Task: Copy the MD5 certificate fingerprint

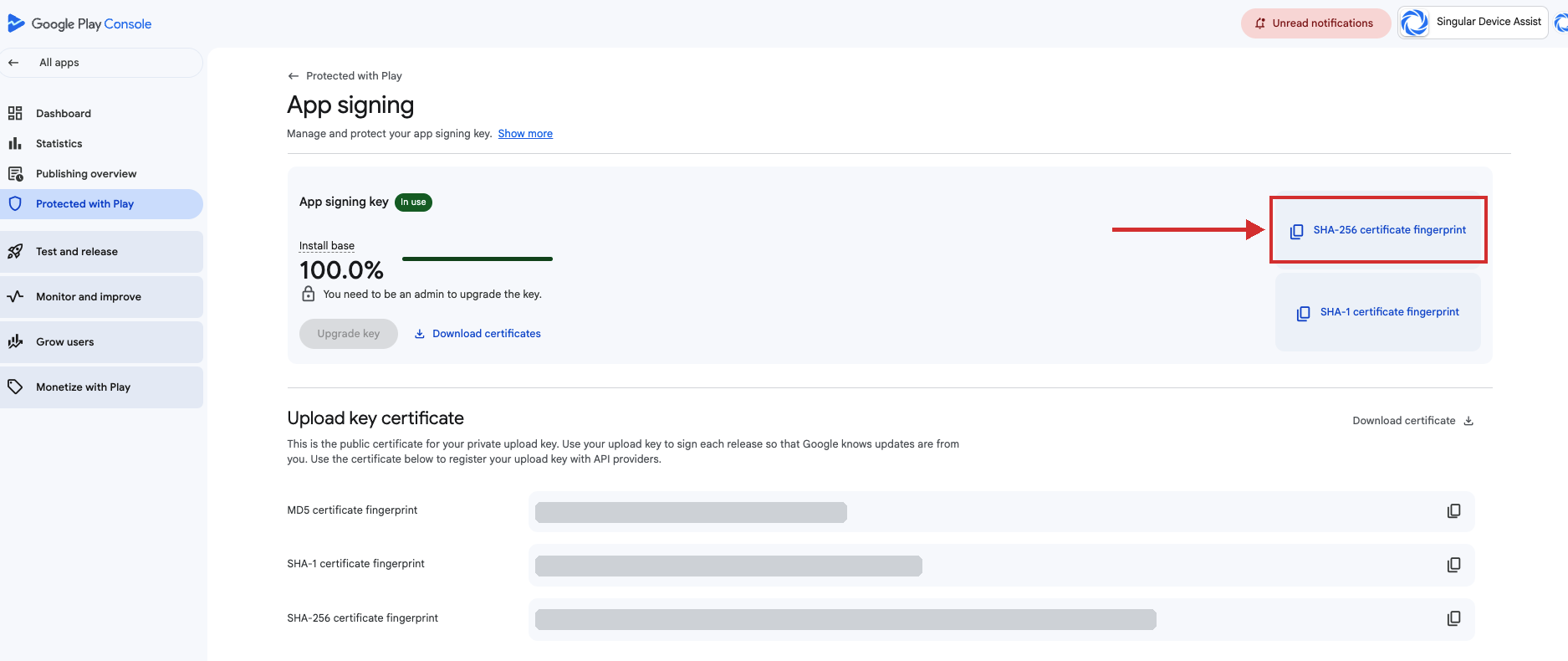Action: 1454,511
